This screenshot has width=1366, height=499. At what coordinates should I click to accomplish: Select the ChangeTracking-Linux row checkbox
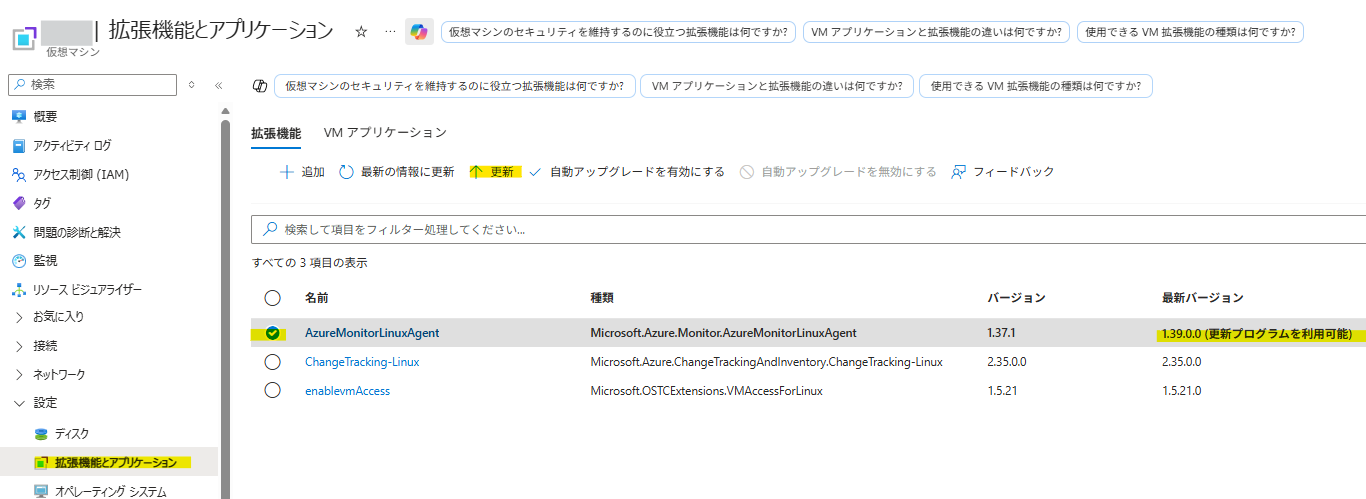pos(272,362)
